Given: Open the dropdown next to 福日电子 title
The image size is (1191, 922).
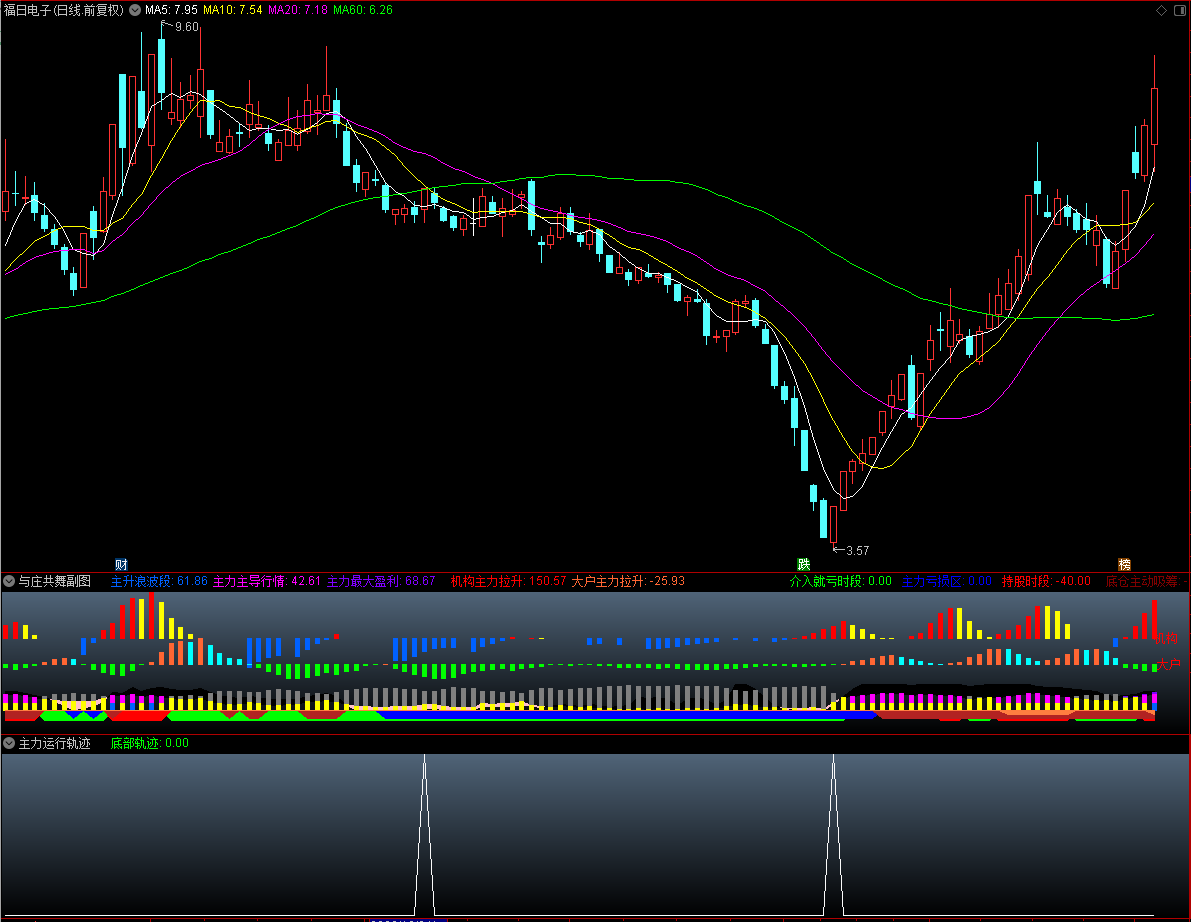Looking at the screenshot, I should (134, 10).
